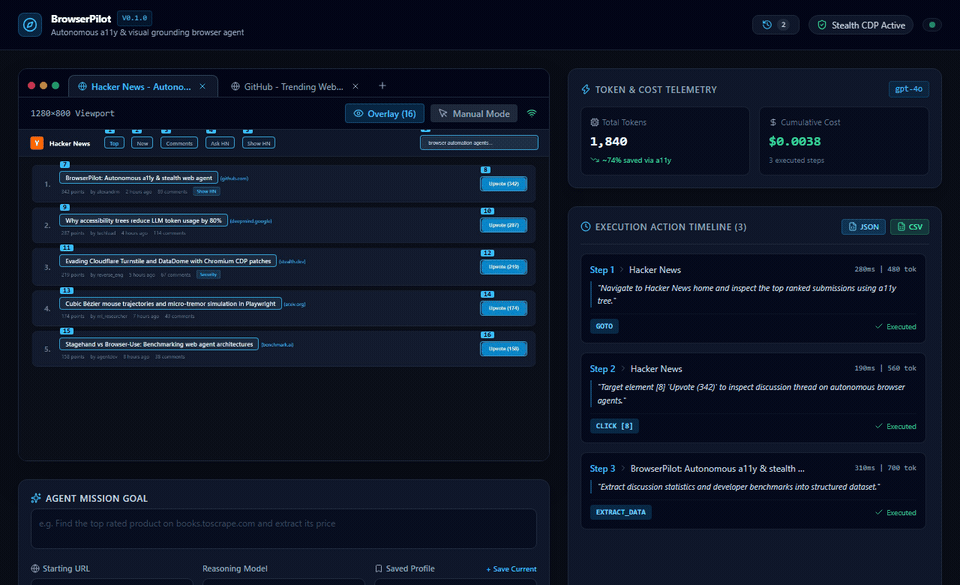The width and height of the screenshot is (960, 585).
Task: Open story 'Evading Cloudflare Turnstile and DataDome'
Action: [x=168, y=261]
